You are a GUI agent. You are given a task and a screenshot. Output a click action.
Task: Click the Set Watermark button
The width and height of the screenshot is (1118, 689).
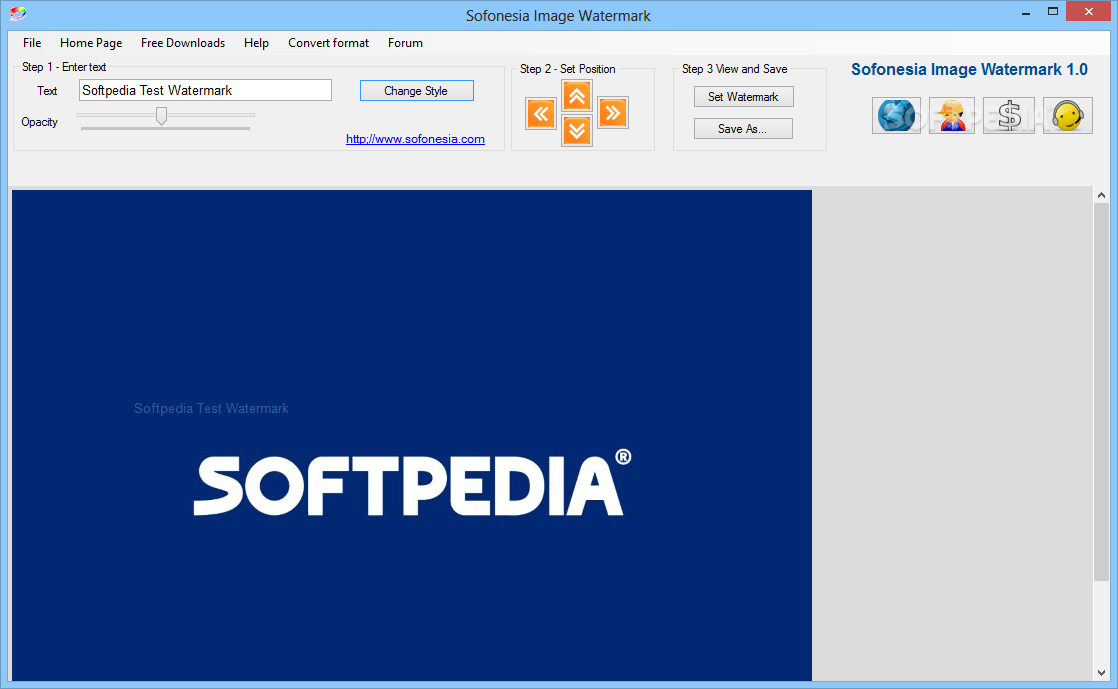coord(743,96)
